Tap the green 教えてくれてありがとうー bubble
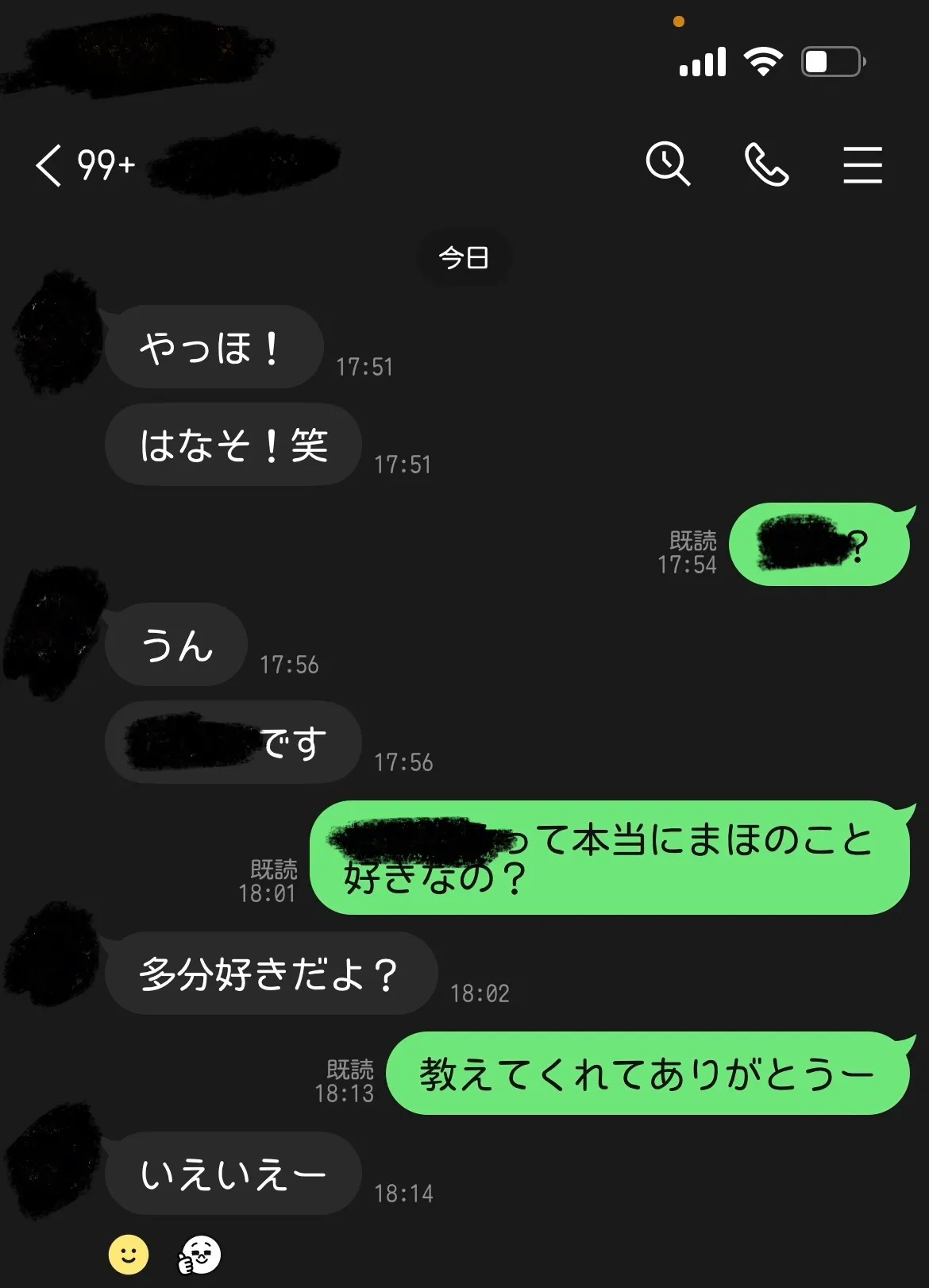The image size is (929, 1288). [648, 1073]
